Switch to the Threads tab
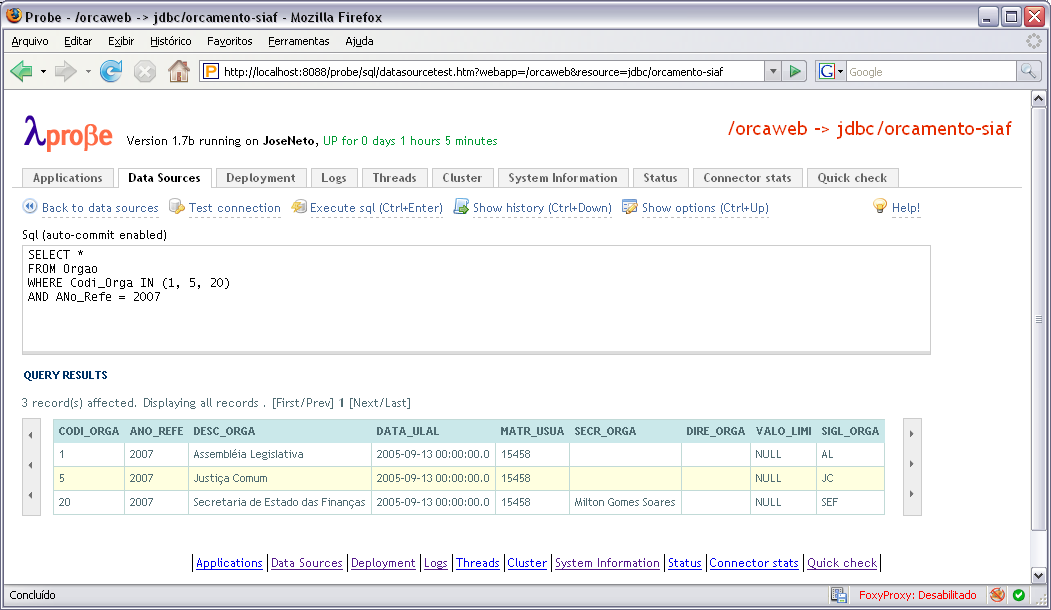The width and height of the screenshot is (1051, 610). point(394,178)
